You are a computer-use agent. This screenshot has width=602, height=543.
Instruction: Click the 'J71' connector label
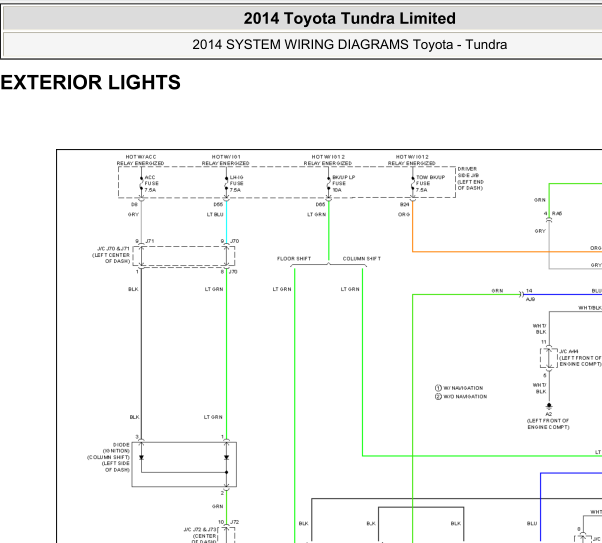[x=150, y=241]
